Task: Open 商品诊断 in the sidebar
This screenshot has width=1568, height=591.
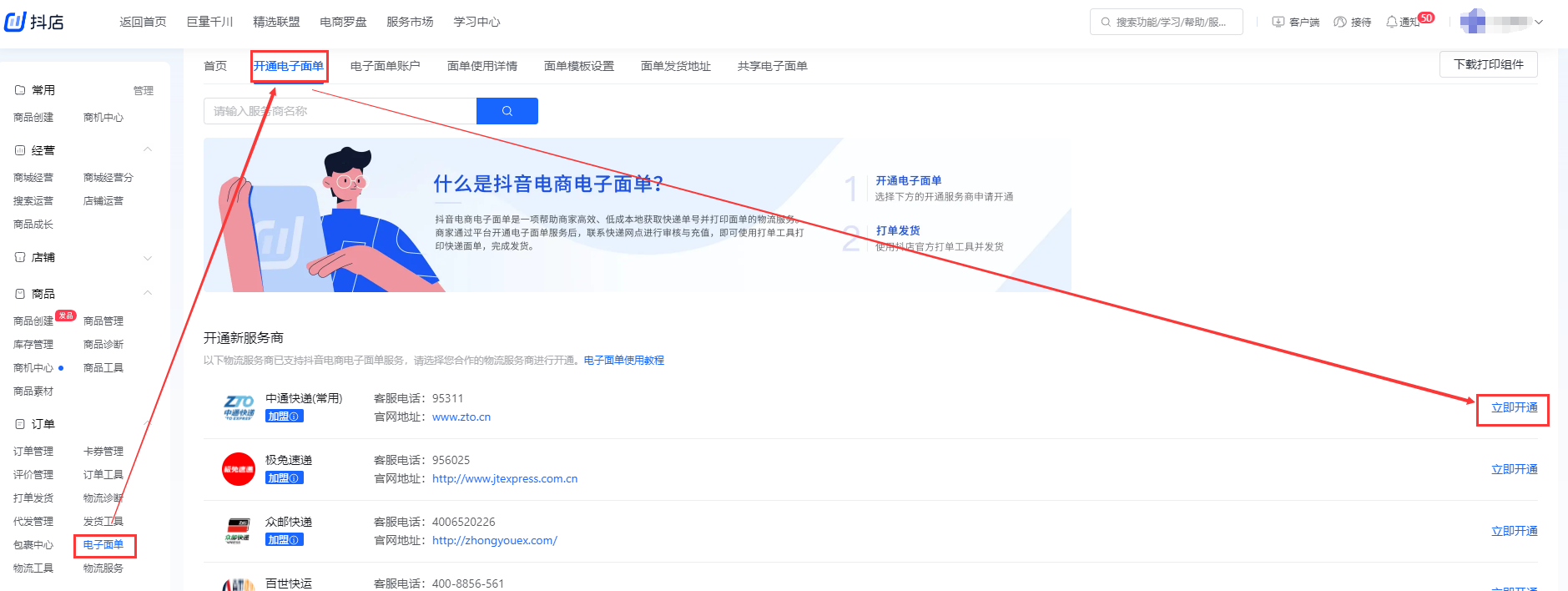Action: tap(103, 344)
